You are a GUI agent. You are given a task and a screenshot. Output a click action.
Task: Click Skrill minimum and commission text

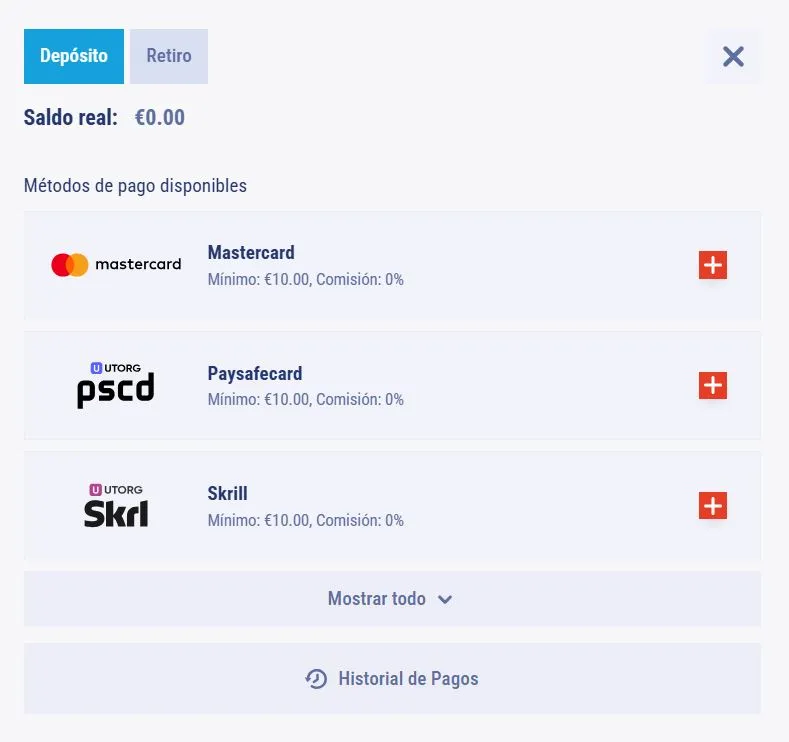pos(305,520)
